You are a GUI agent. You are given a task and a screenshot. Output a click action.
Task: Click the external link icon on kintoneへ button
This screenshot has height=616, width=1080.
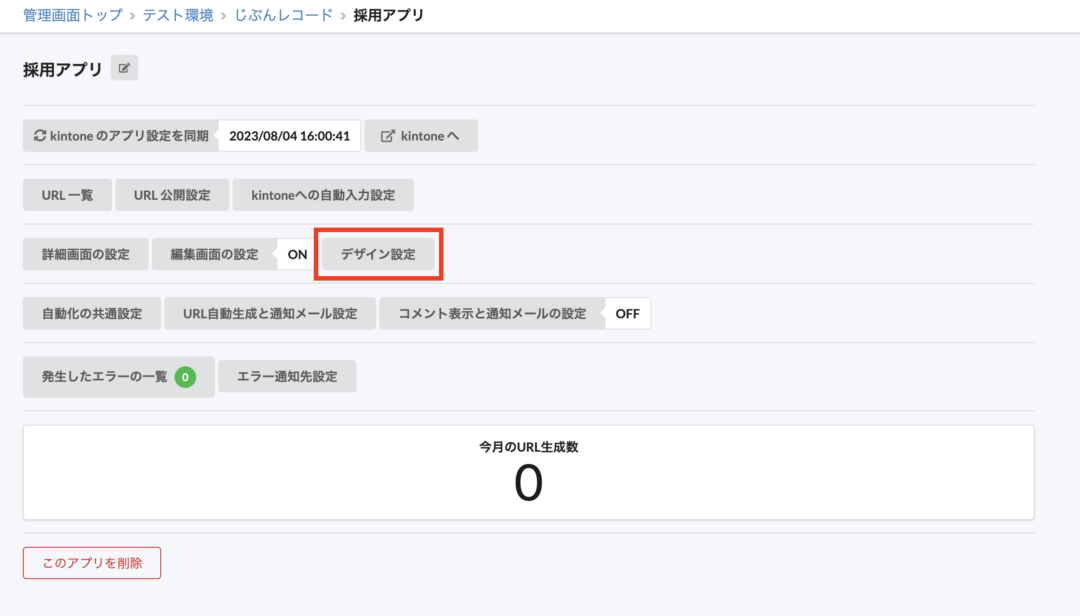click(391, 135)
